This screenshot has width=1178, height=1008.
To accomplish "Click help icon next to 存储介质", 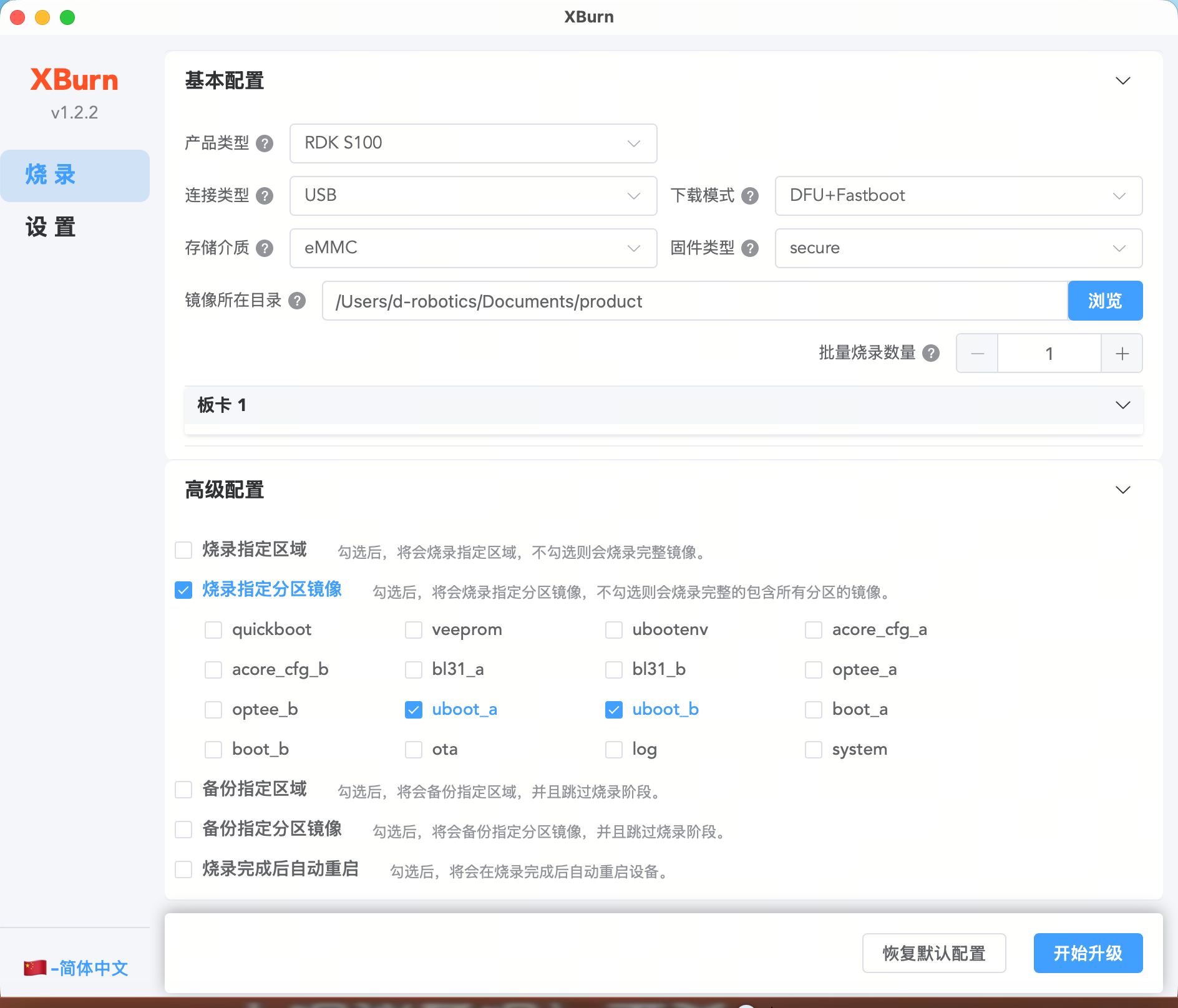I will 265,248.
